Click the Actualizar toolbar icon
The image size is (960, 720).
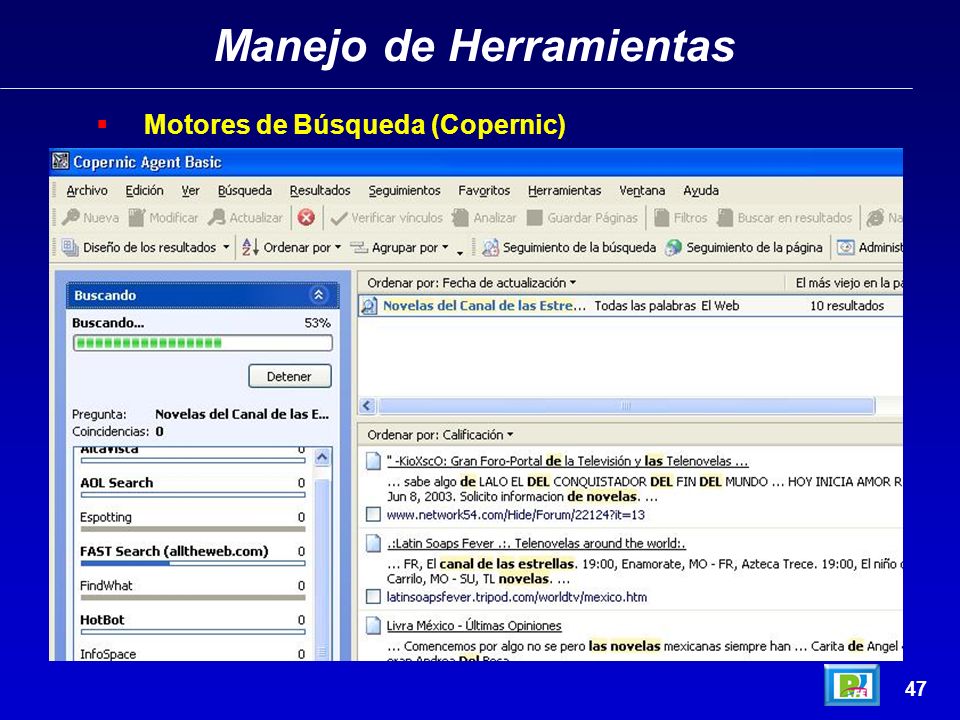tap(217, 217)
